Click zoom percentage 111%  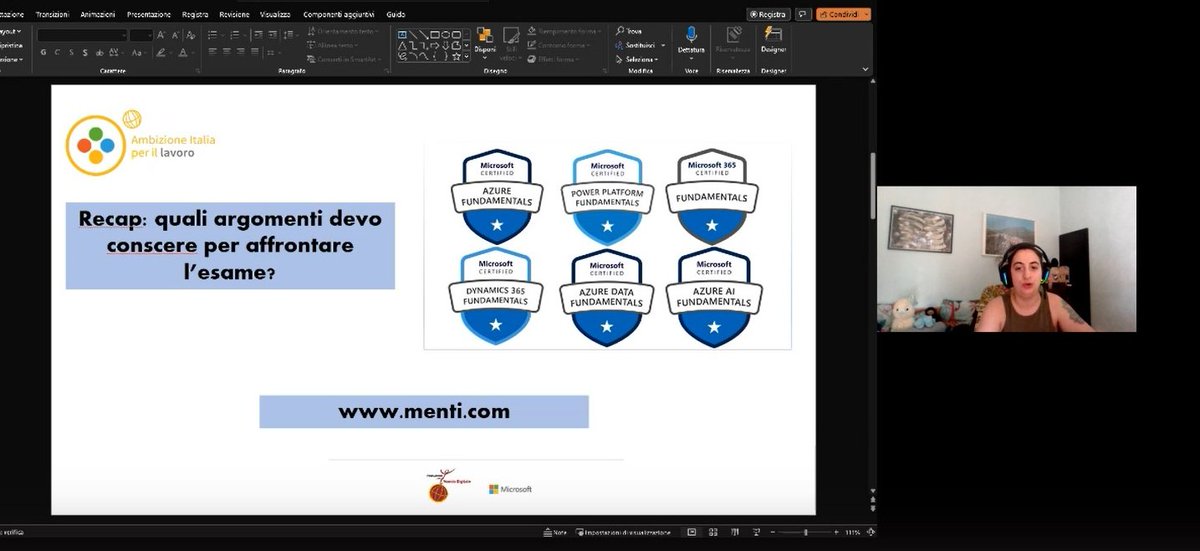point(853,532)
